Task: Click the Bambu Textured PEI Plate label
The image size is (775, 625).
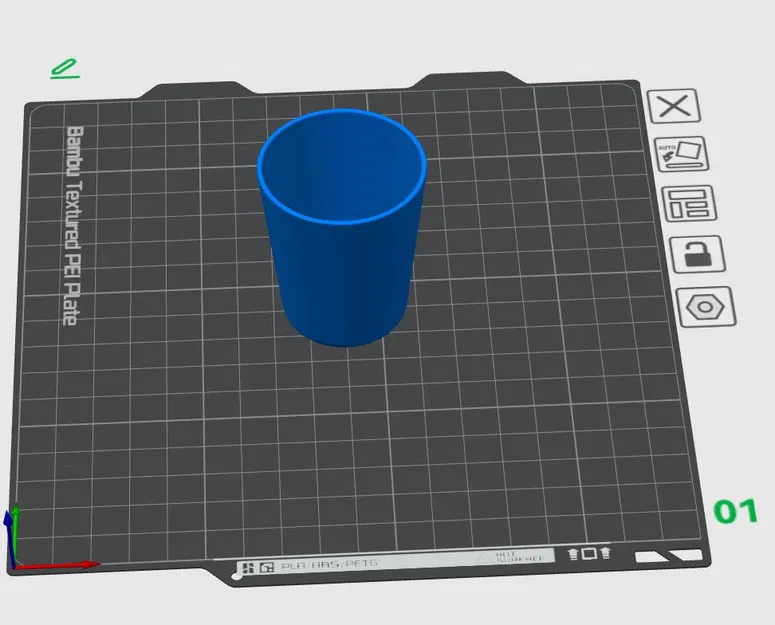Action: [74, 226]
